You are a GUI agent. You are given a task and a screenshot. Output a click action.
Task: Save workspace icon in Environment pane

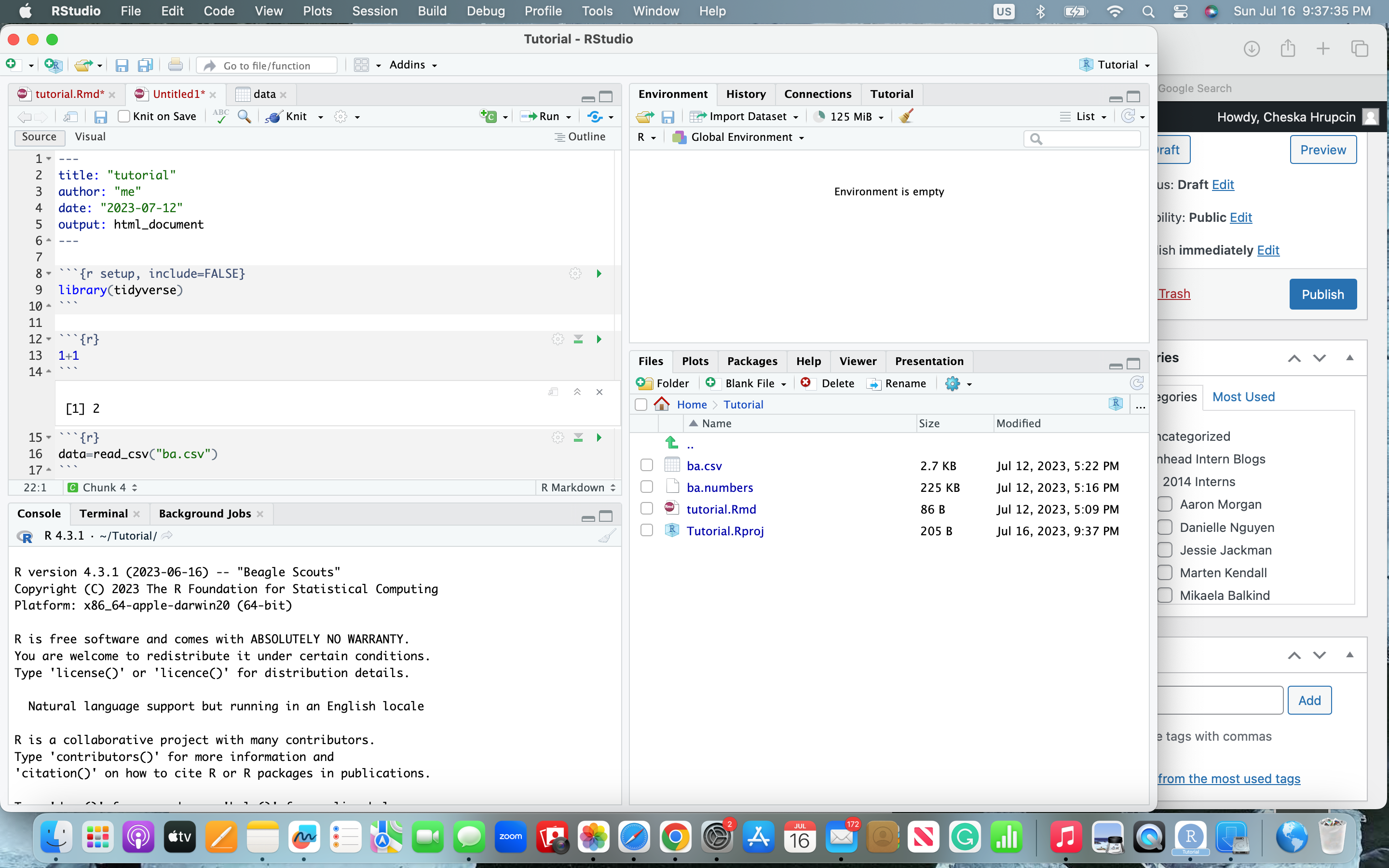(x=667, y=117)
